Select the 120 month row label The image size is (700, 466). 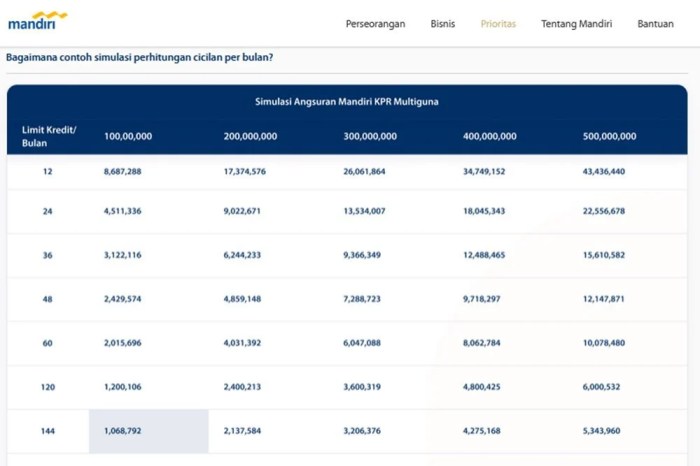[x=48, y=387]
